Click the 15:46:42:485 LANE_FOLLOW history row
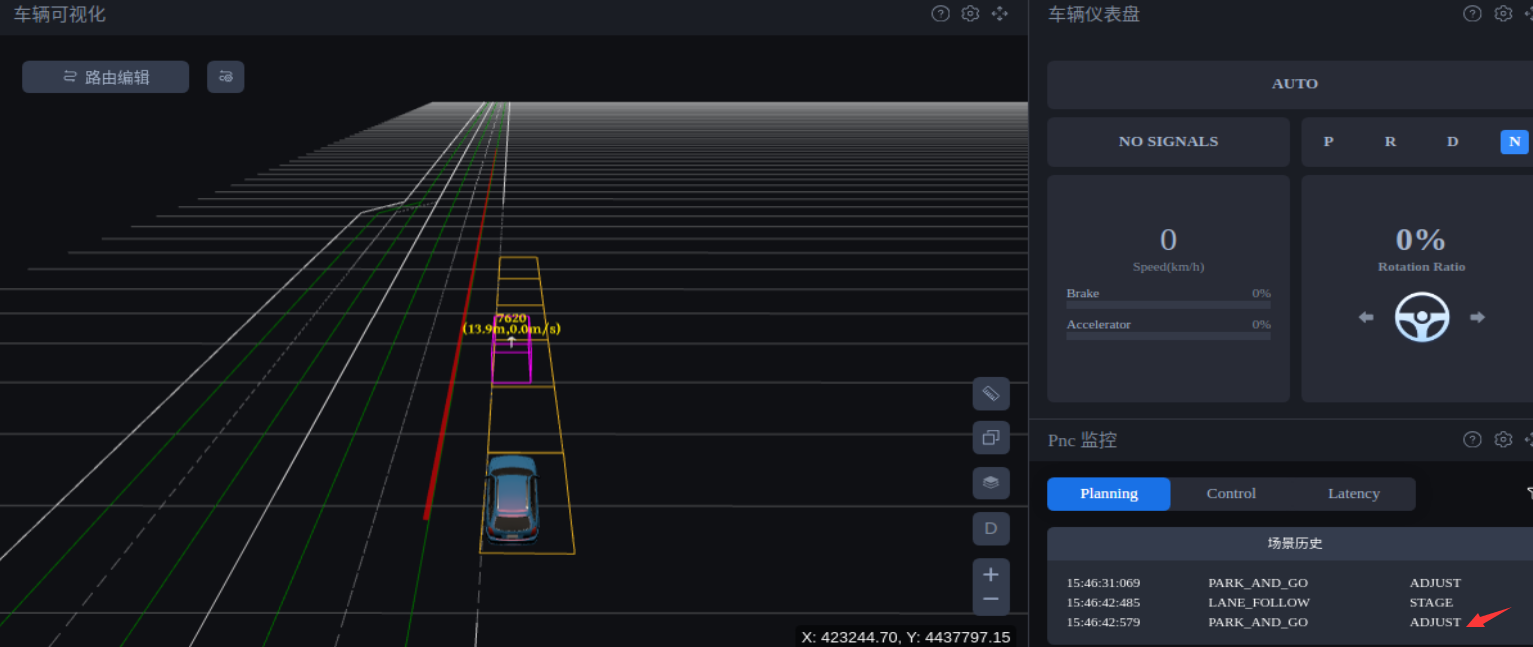The width and height of the screenshot is (1533, 647). [1260, 603]
